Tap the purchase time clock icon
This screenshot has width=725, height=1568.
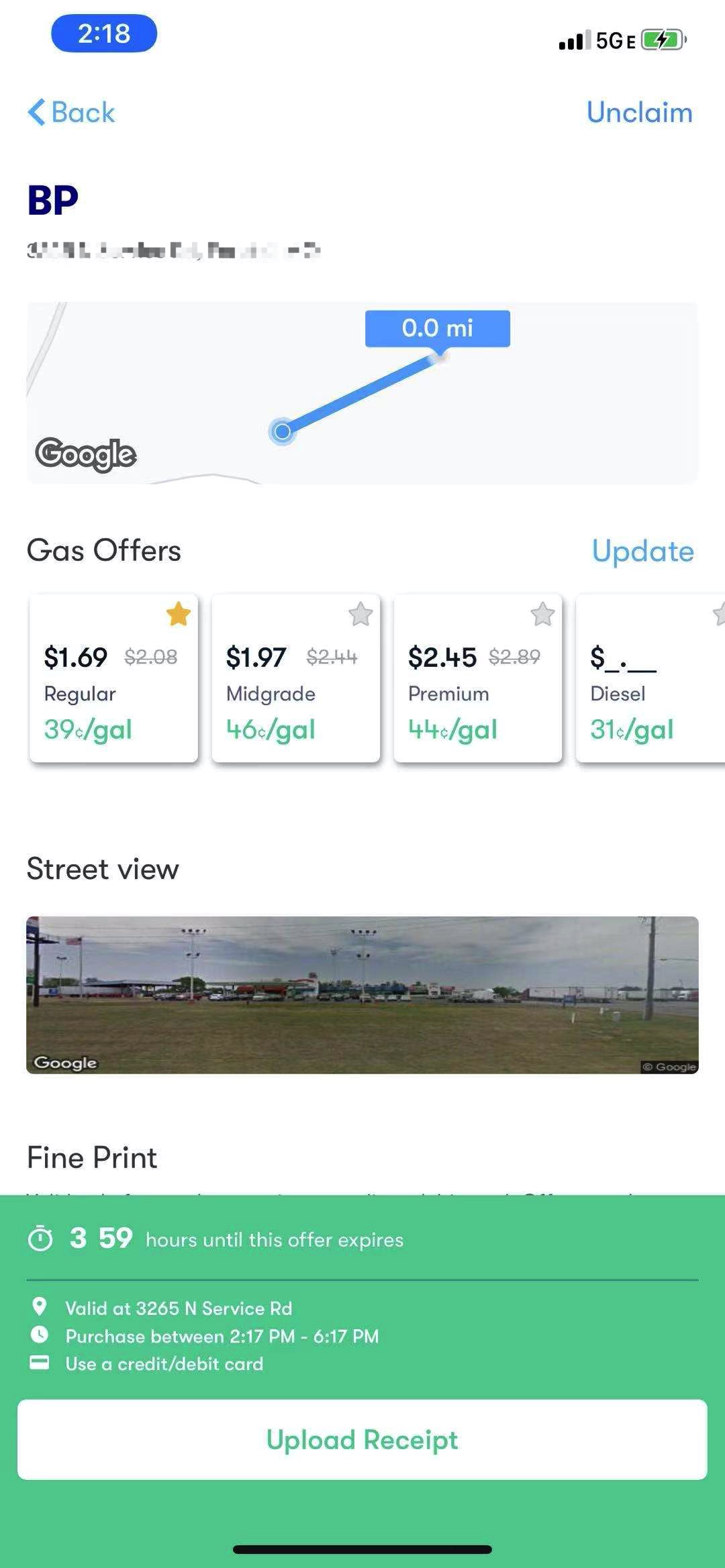pyautogui.click(x=40, y=1335)
